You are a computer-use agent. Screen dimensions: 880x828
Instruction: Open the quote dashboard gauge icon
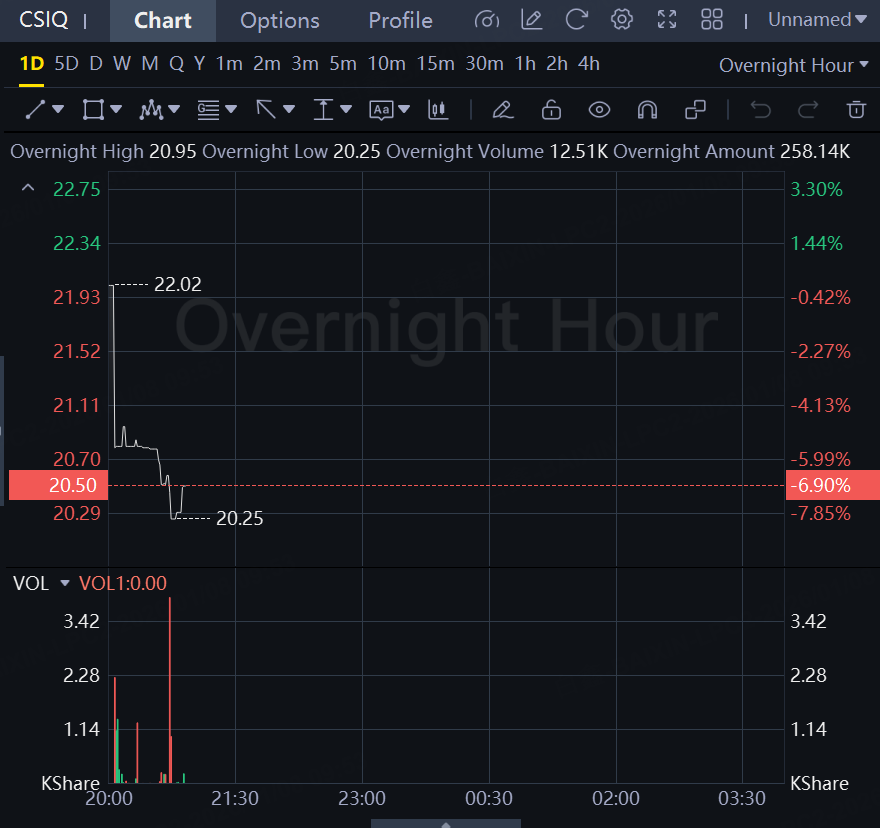click(x=487, y=20)
